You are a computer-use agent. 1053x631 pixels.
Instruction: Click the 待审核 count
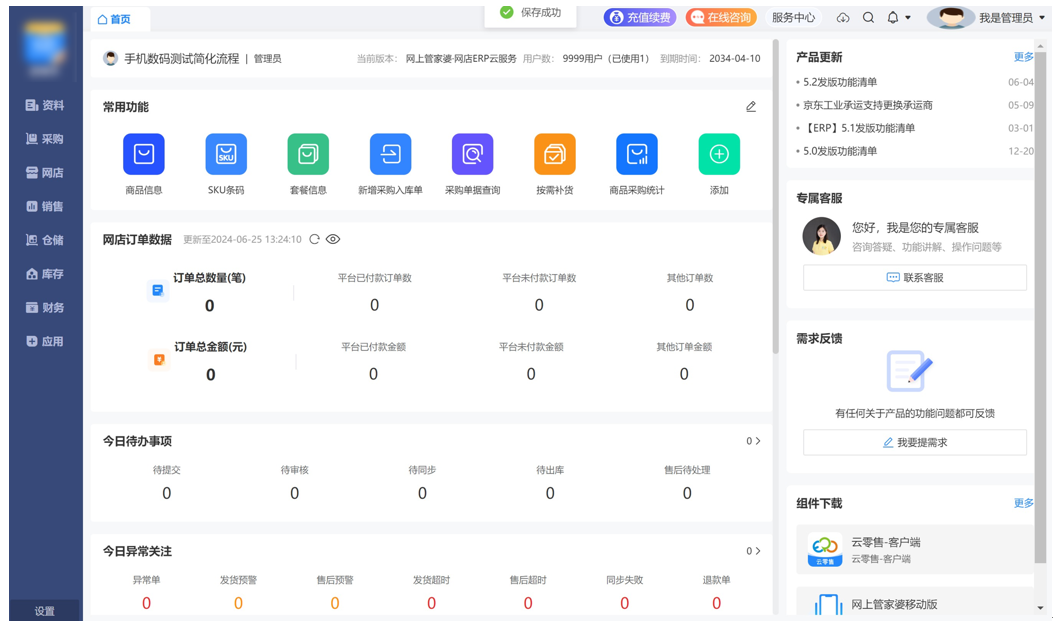pos(294,493)
